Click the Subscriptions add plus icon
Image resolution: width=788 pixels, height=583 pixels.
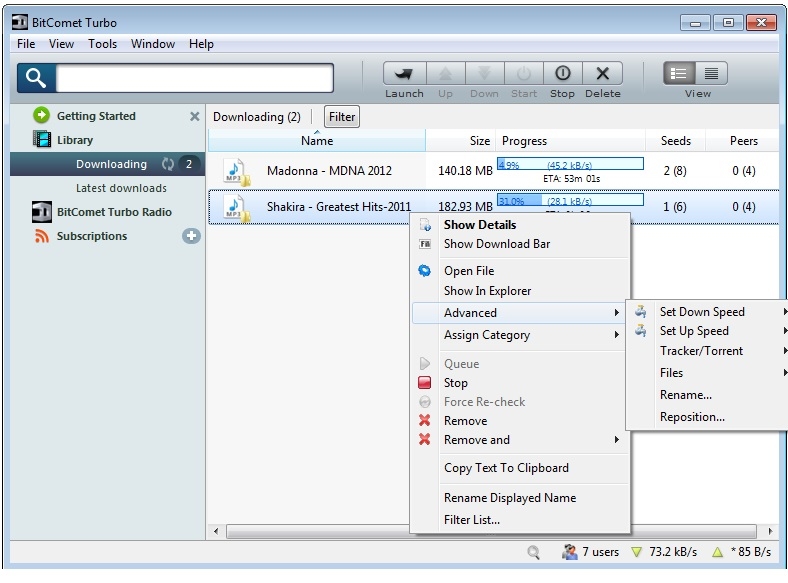(191, 237)
